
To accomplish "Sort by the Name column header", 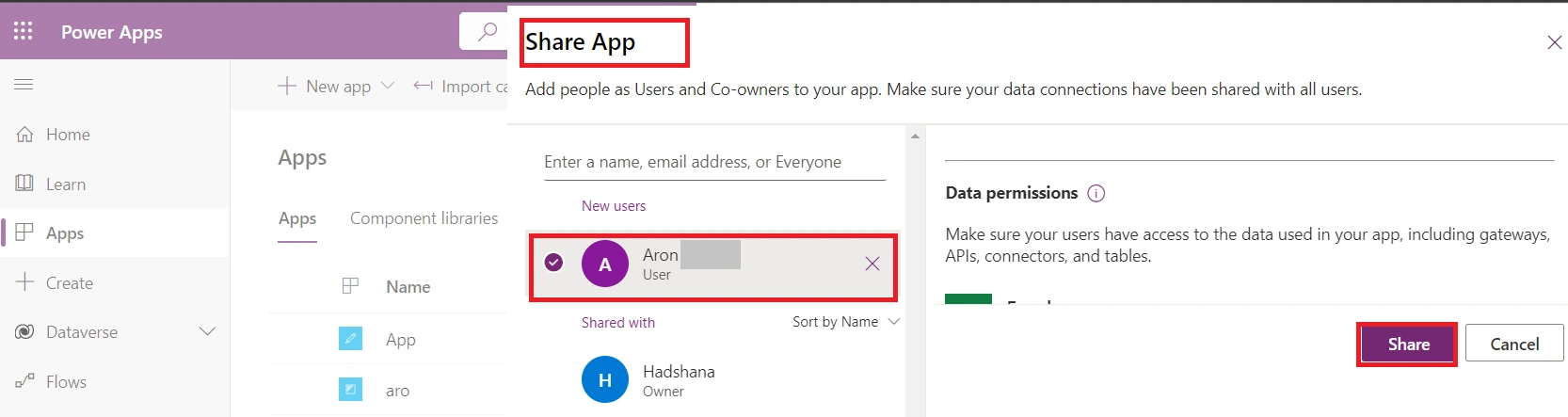I will coord(408,287).
